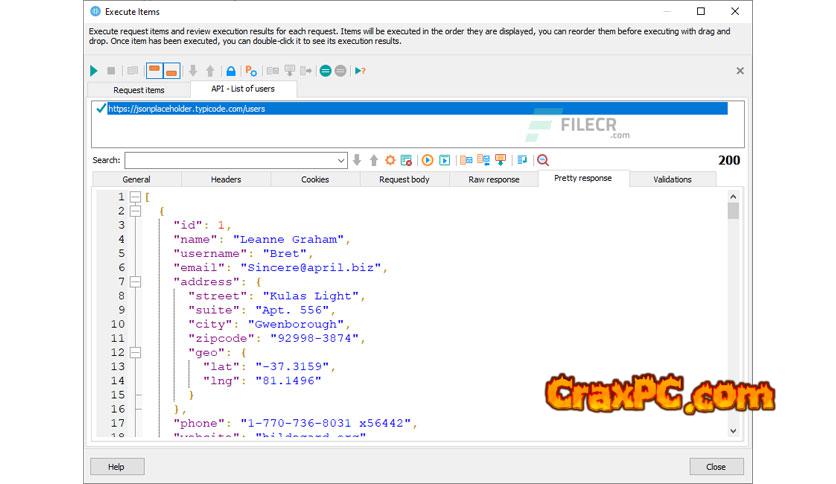Image resolution: width=836 pixels, height=484 pixels.
Task: Collapse the object fold at line 2
Action: (x=135, y=211)
